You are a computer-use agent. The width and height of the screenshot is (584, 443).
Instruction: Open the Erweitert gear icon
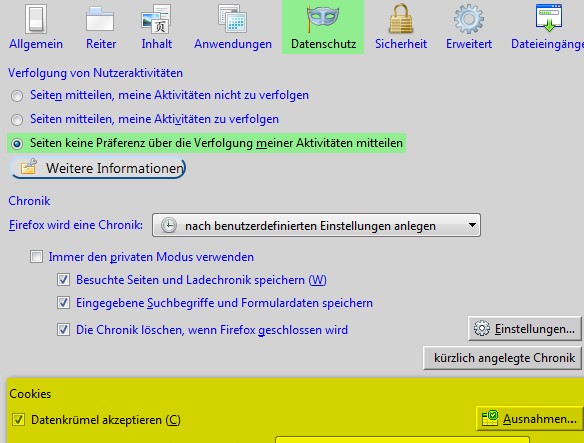469,19
